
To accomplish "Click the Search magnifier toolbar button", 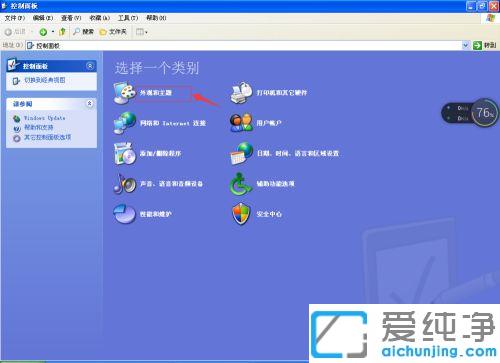I will point(83,32).
